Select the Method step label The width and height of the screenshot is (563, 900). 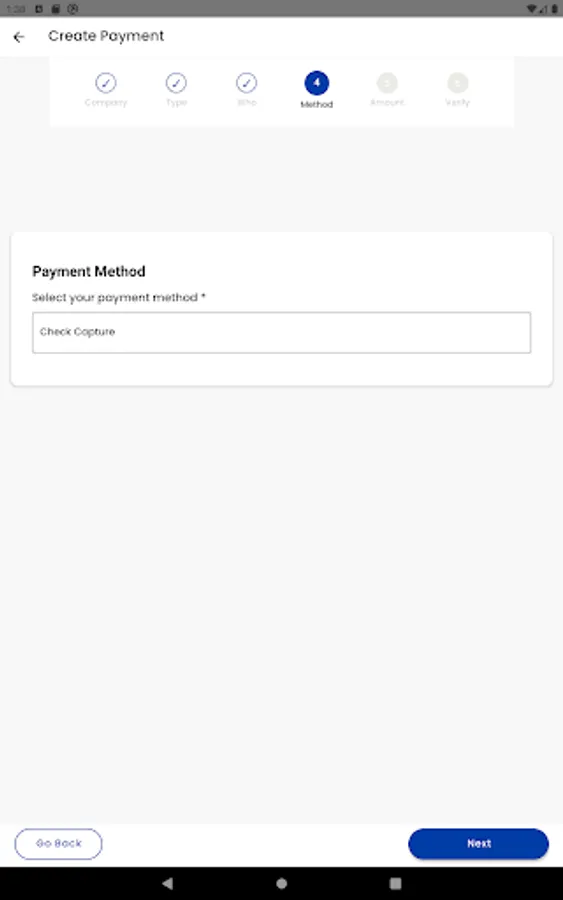[x=317, y=104]
